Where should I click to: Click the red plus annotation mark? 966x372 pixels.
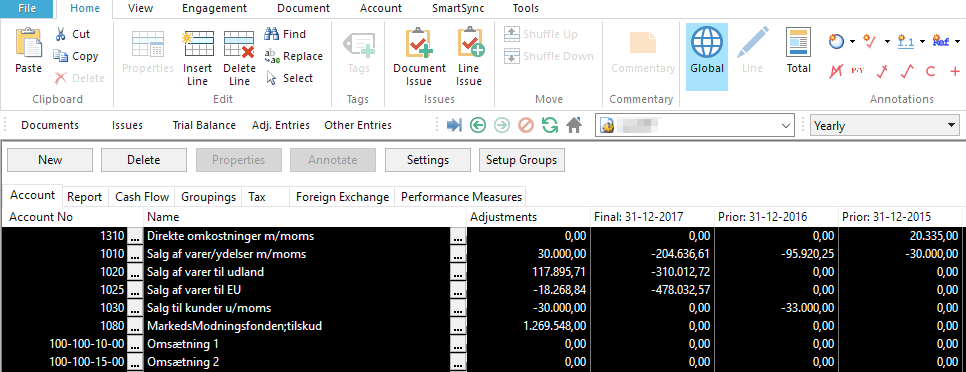pos(956,71)
